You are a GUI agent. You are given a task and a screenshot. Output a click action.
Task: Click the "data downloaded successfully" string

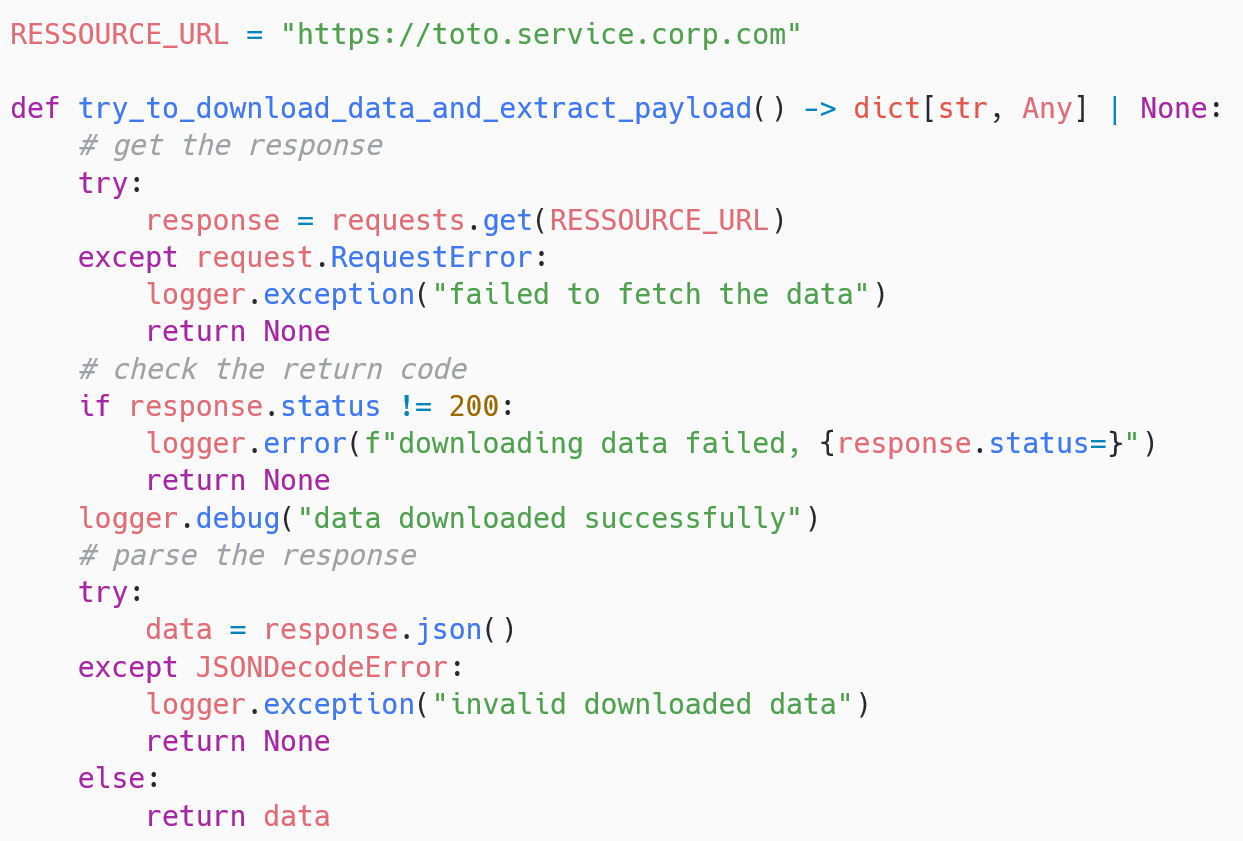[550, 519]
